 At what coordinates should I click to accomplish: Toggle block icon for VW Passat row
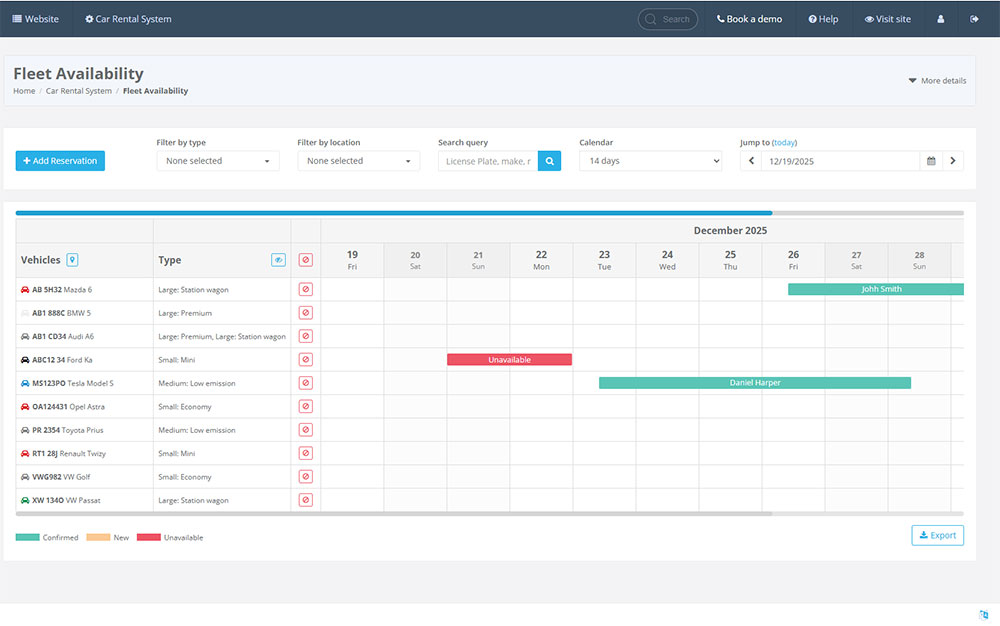tap(306, 500)
